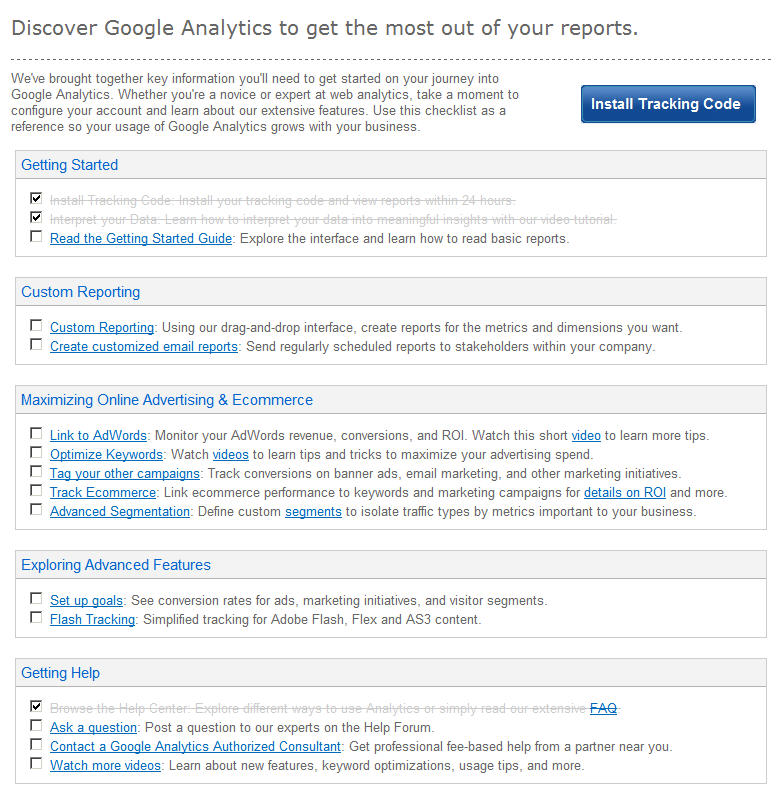The height and width of the screenshot is (795, 776).
Task: Tick the Set up goals checkbox
Action: point(36,598)
